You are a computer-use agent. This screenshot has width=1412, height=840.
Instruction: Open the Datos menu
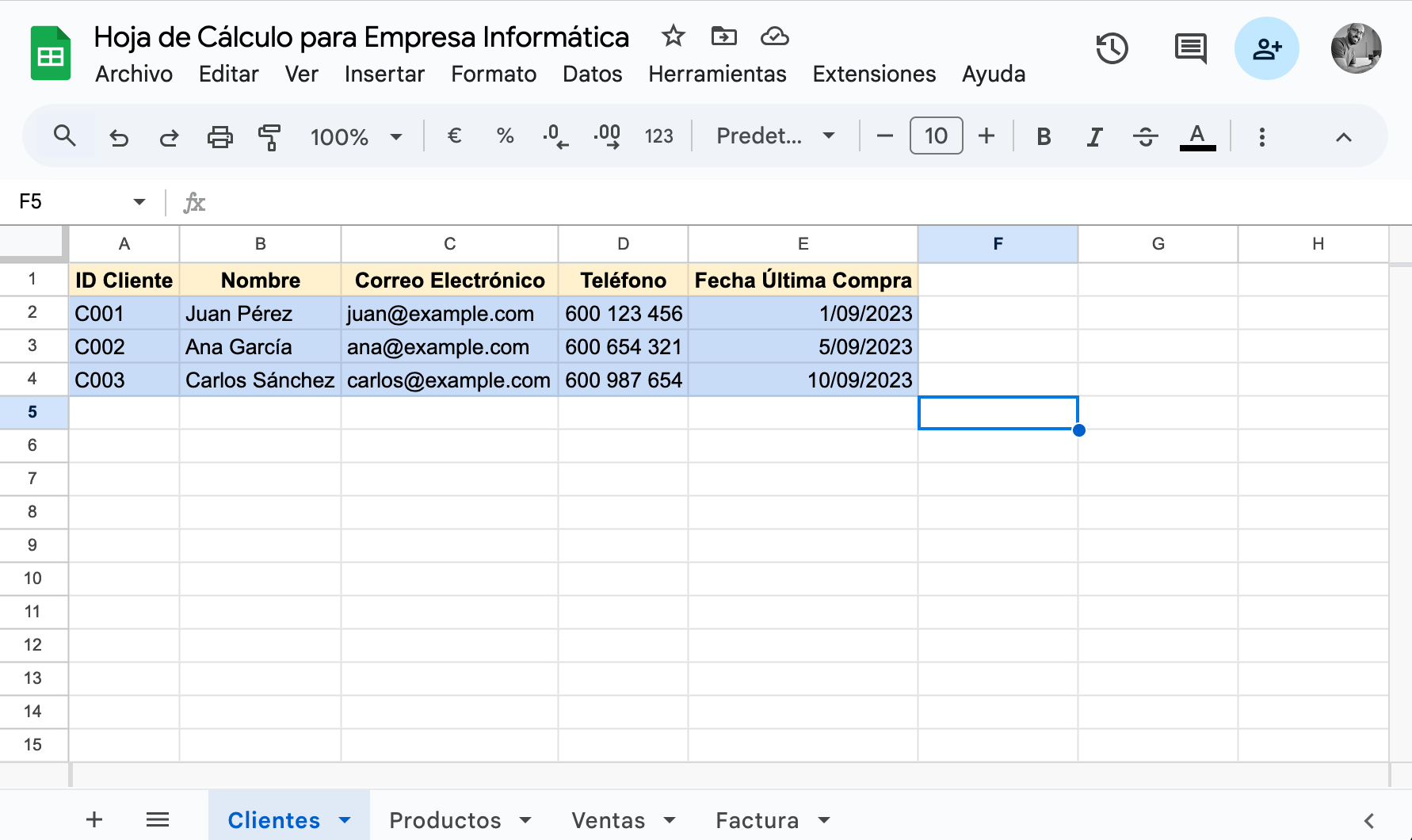[x=592, y=74]
